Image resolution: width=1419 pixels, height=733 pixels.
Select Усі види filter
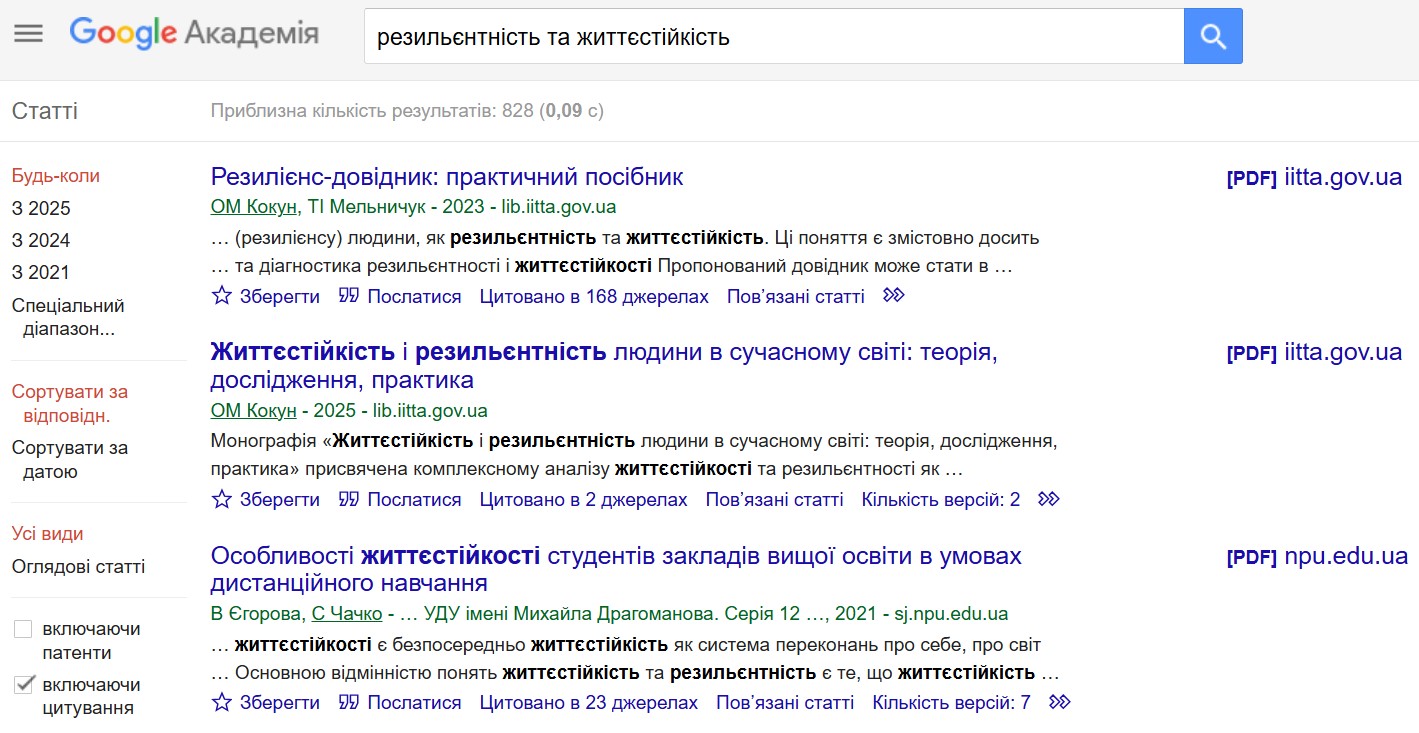pyautogui.click(x=48, y=534)
